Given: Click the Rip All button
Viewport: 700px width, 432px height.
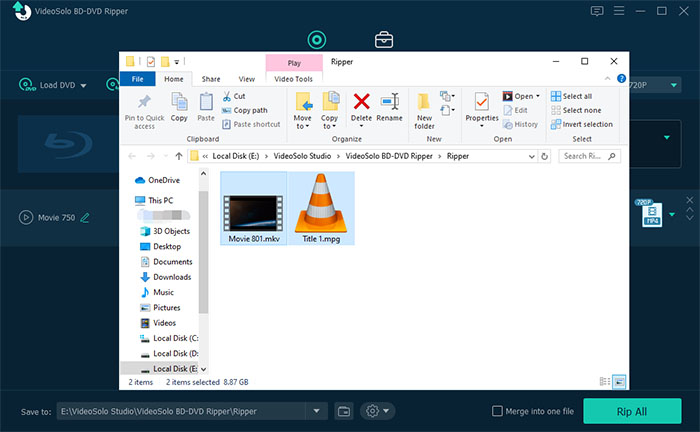Looking at the screenshot, I should click(632, 411).
